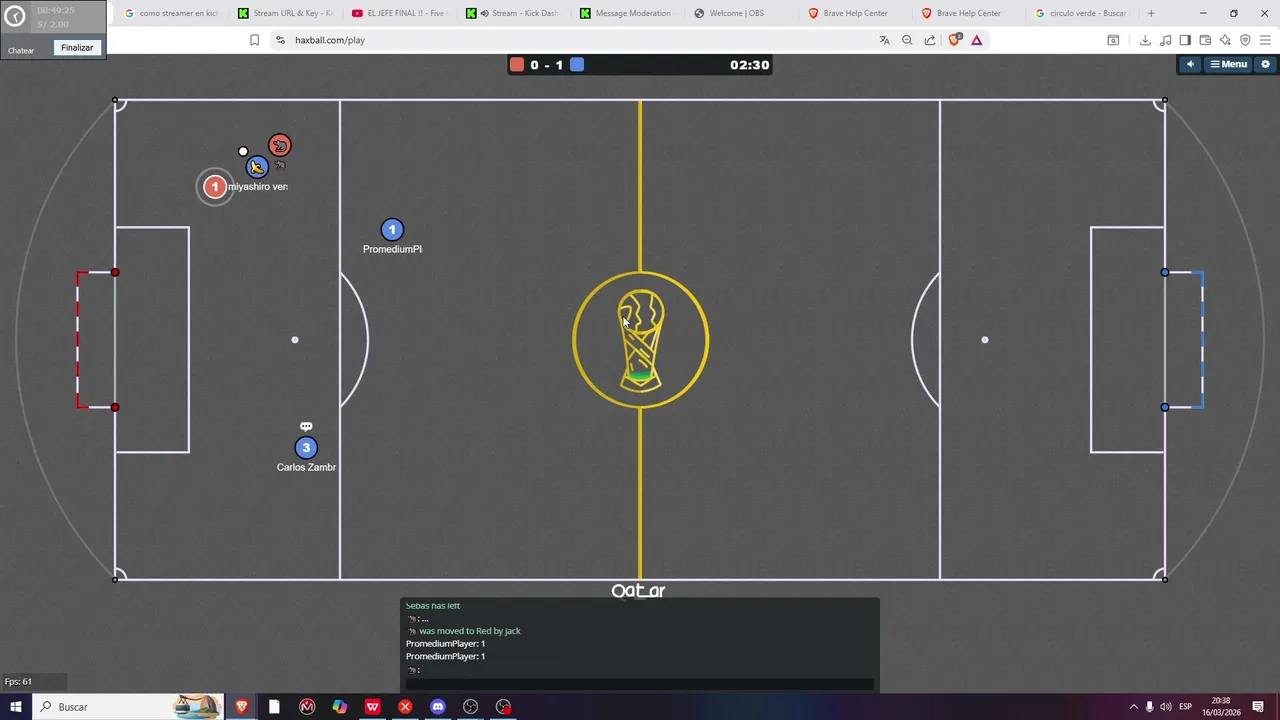This screenshot has height=720, width=1280.
Task: Click the red team color square in scoreboard
Action: tap(516, 64)
